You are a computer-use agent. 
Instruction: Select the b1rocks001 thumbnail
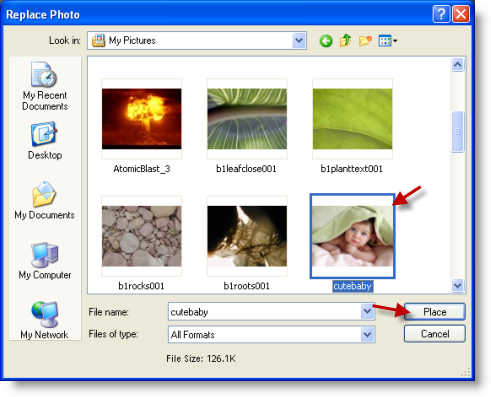click(x=142, y=236)
